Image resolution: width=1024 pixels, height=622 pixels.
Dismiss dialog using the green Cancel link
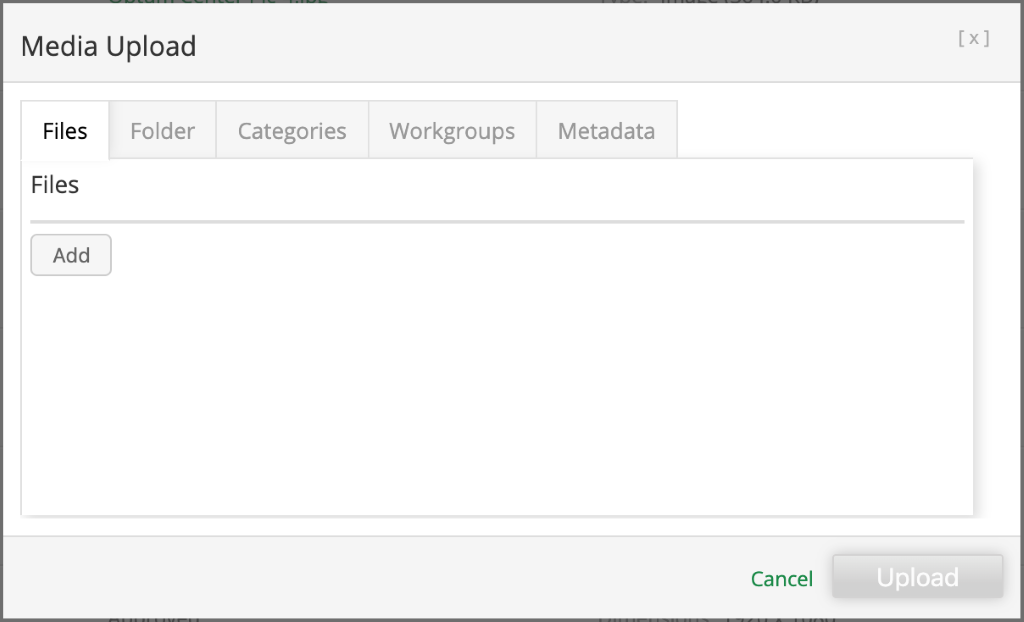coord(781,578)
